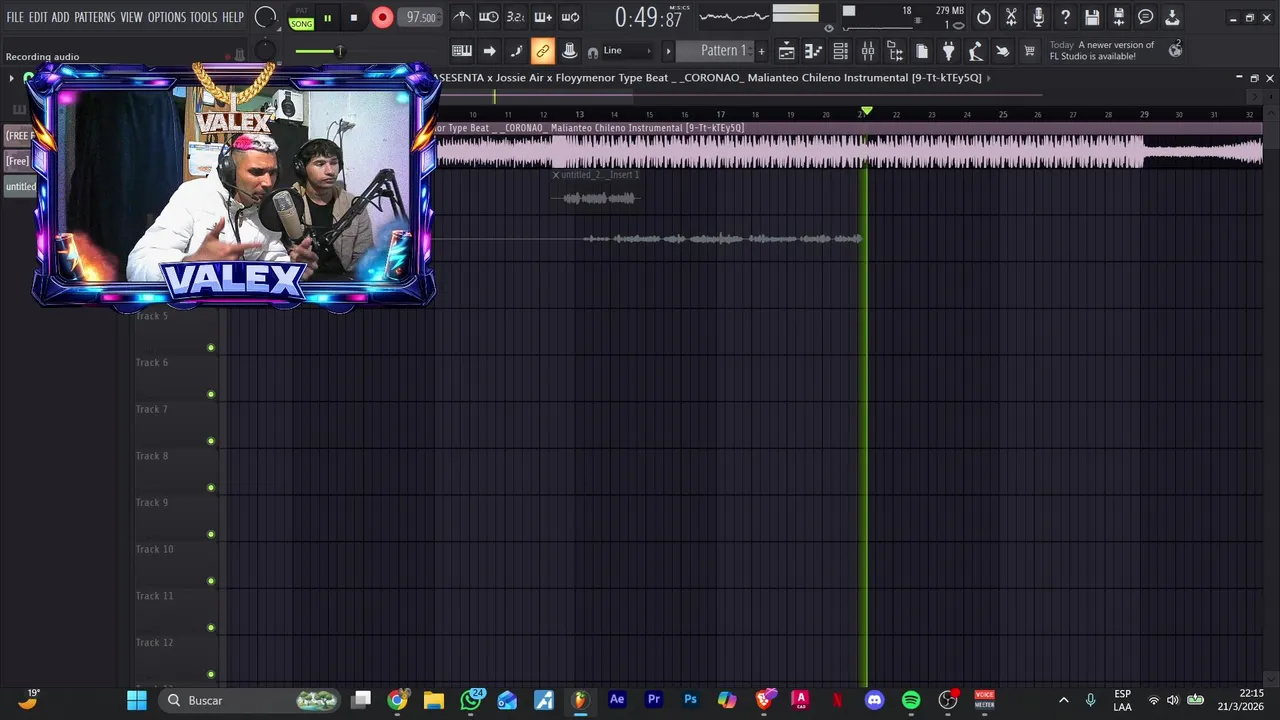The image size is (1280, 720).
Task: Open the help question mark icon
Action: 1065,17
